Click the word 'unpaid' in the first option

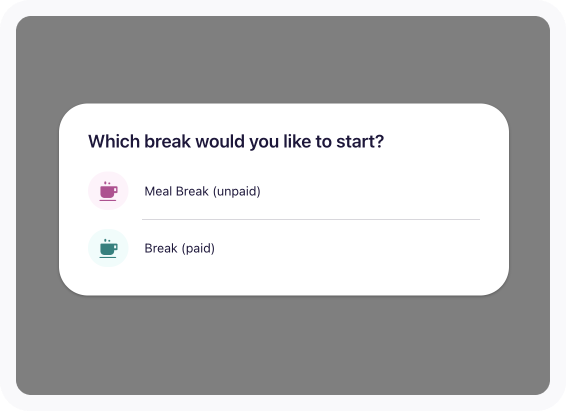(x=237, y=192)
